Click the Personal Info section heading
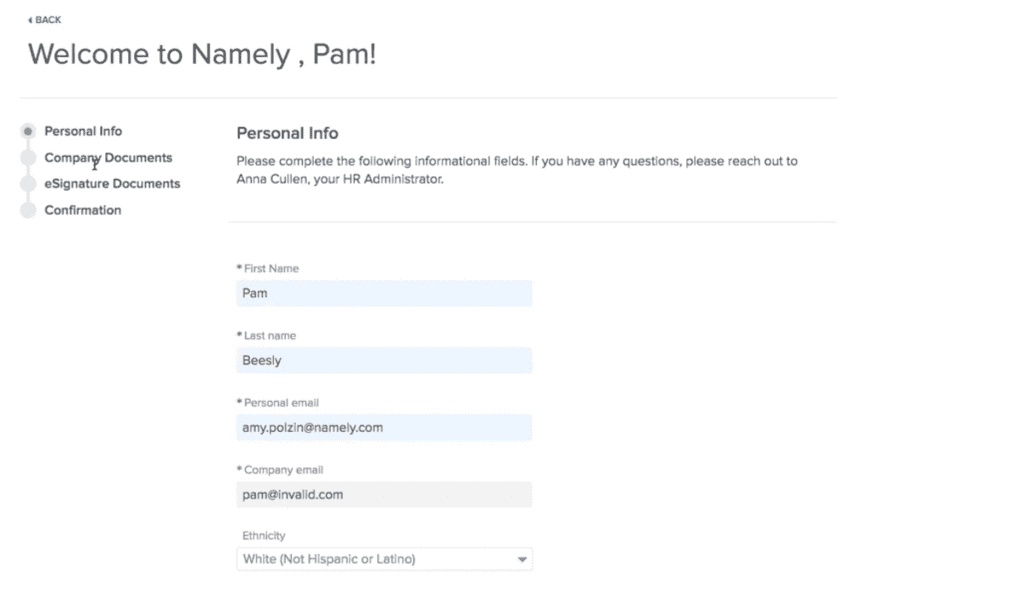1024x594 pixels. tap(287, 133)
